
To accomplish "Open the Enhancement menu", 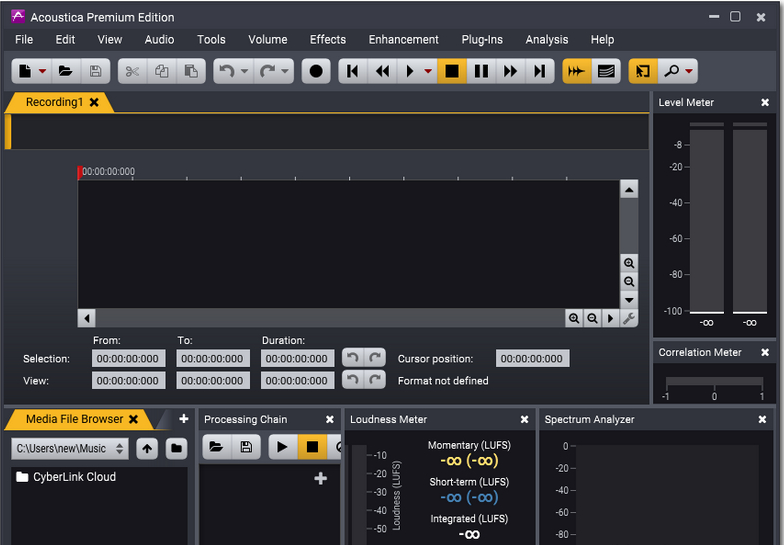I will [404, 40].
